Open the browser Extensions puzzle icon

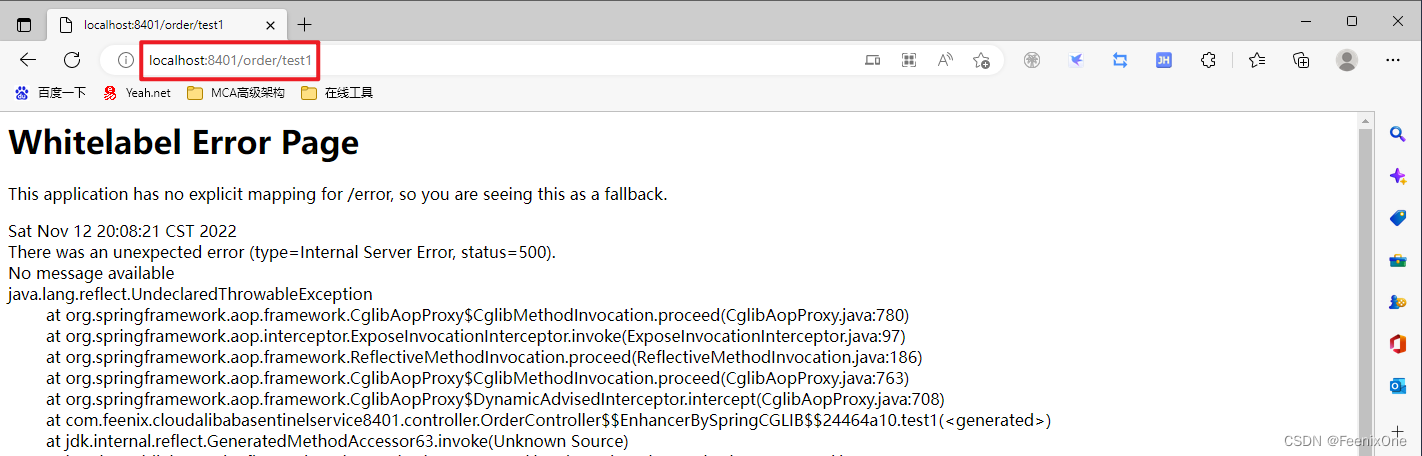1208,60
